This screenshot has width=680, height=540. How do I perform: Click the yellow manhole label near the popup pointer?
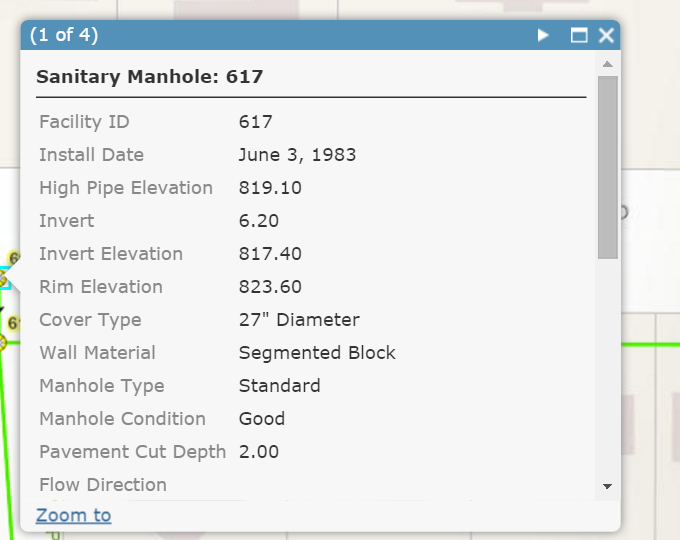click(14, 258)
